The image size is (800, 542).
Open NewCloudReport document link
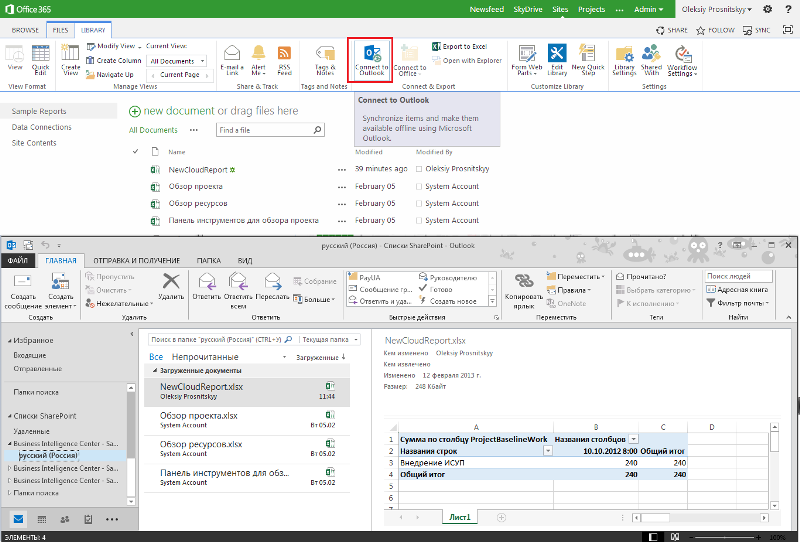coord(198,169)
